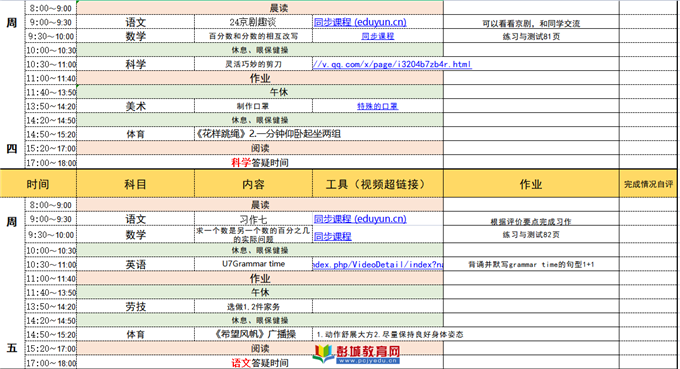Viewport: 680px width, 369px height.
Task: Select the 科学答疑时间 cell
Action: pyautogui.click(x=260, y=163)
